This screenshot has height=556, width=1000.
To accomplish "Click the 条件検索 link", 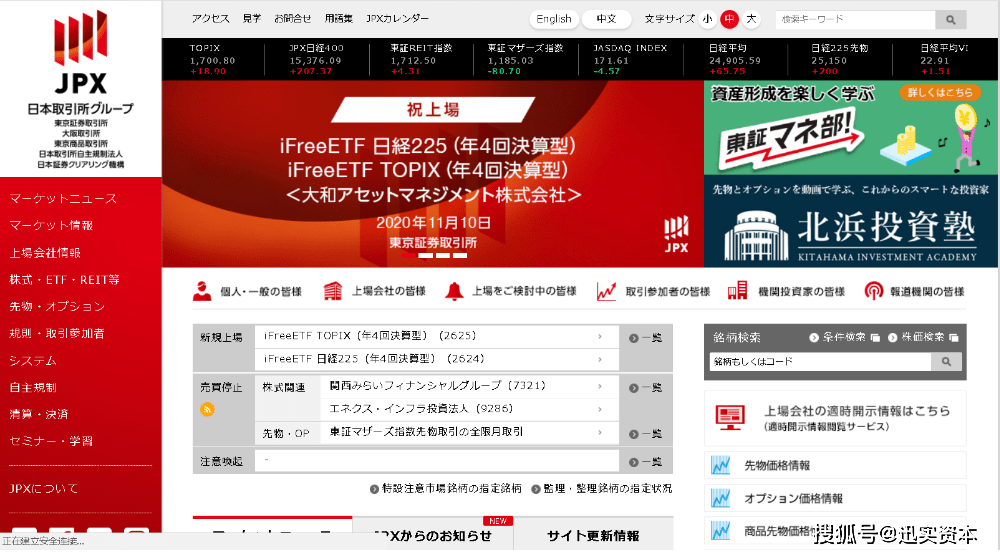I will pyautogui.click(x=844, y=337).
